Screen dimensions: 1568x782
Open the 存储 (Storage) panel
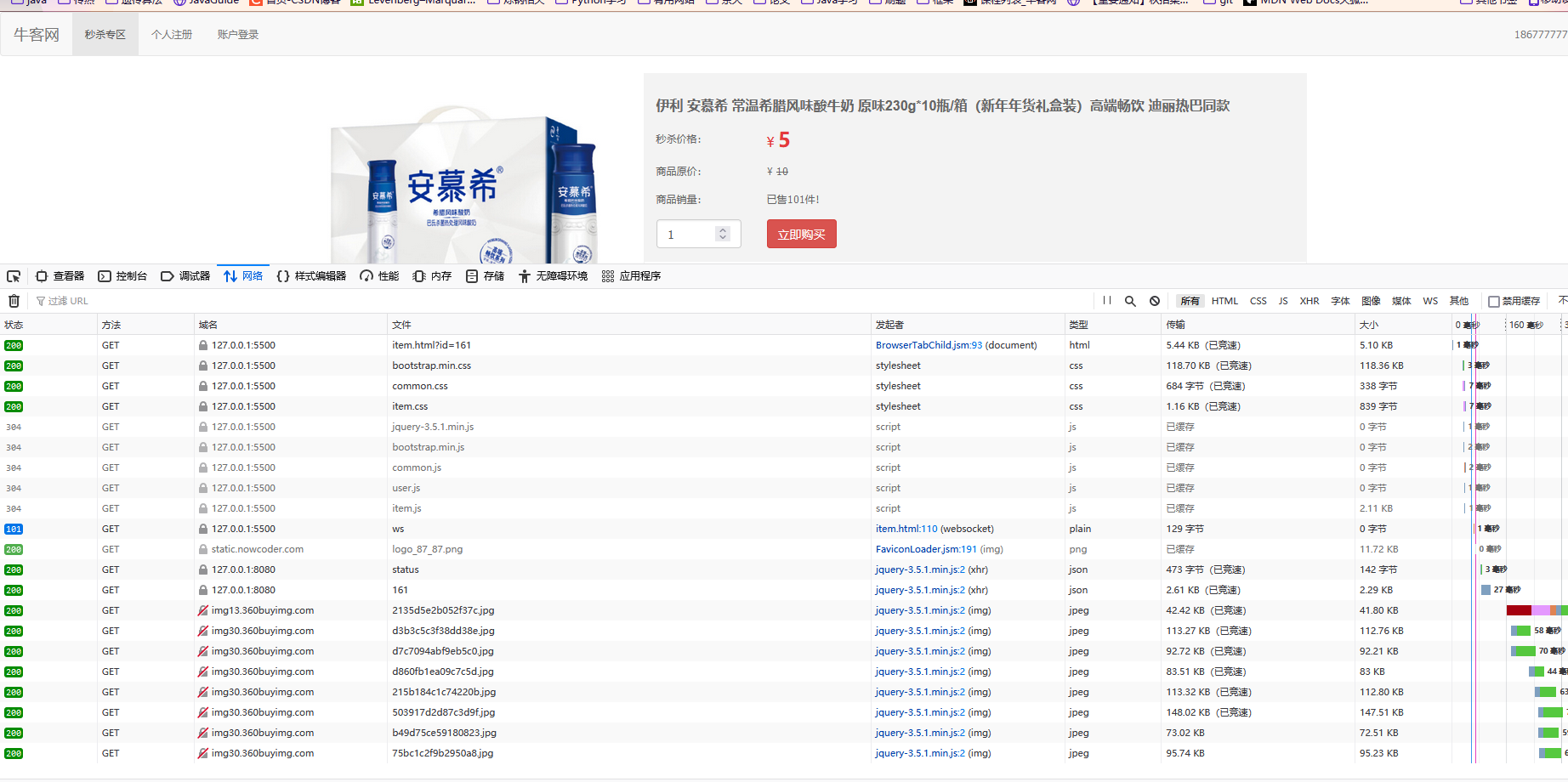(485, 276)
